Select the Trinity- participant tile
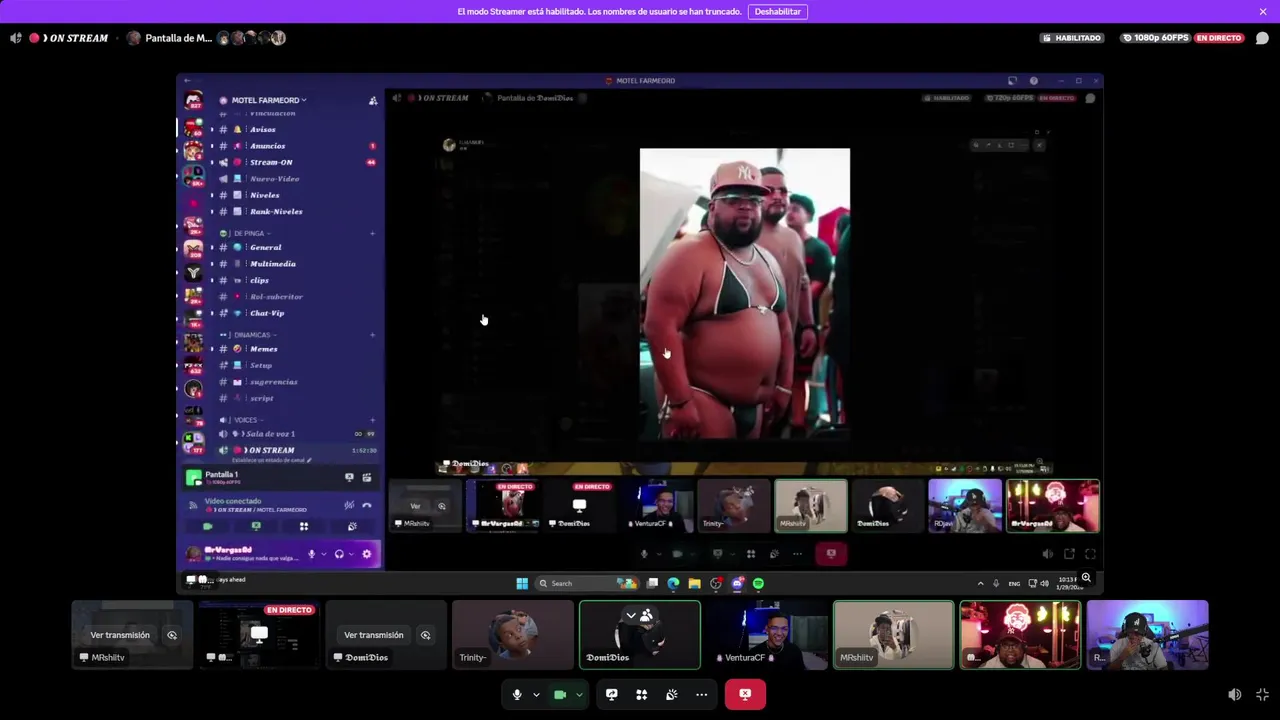The width and height of the screenshot is (1280, 720). (x=513, y=634)
